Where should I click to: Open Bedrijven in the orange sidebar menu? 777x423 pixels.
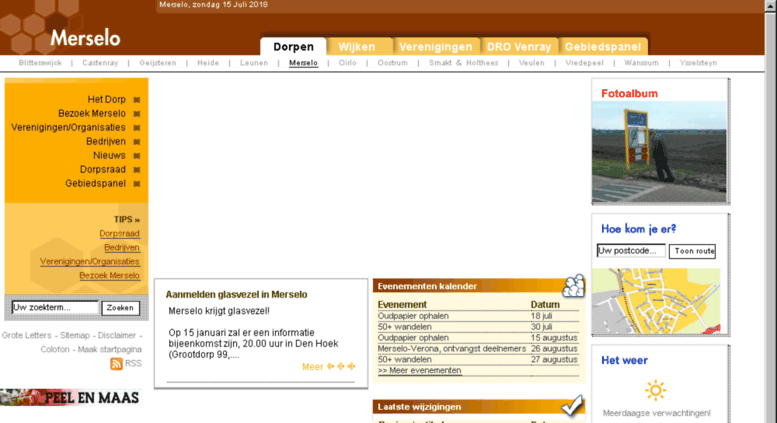[x=106, y=141]
